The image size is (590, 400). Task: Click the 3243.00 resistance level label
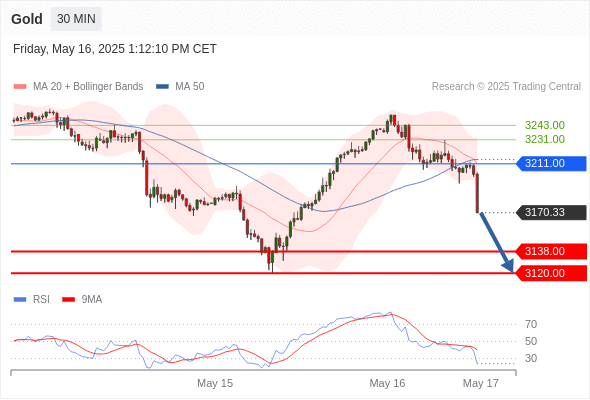pos(544,125)
